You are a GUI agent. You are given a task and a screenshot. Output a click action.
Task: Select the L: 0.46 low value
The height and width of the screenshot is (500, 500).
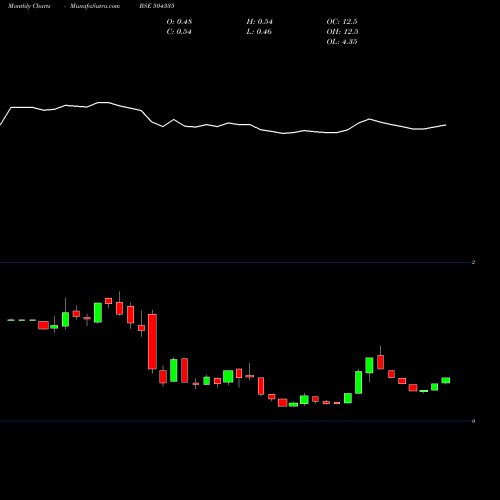(259, 32)
